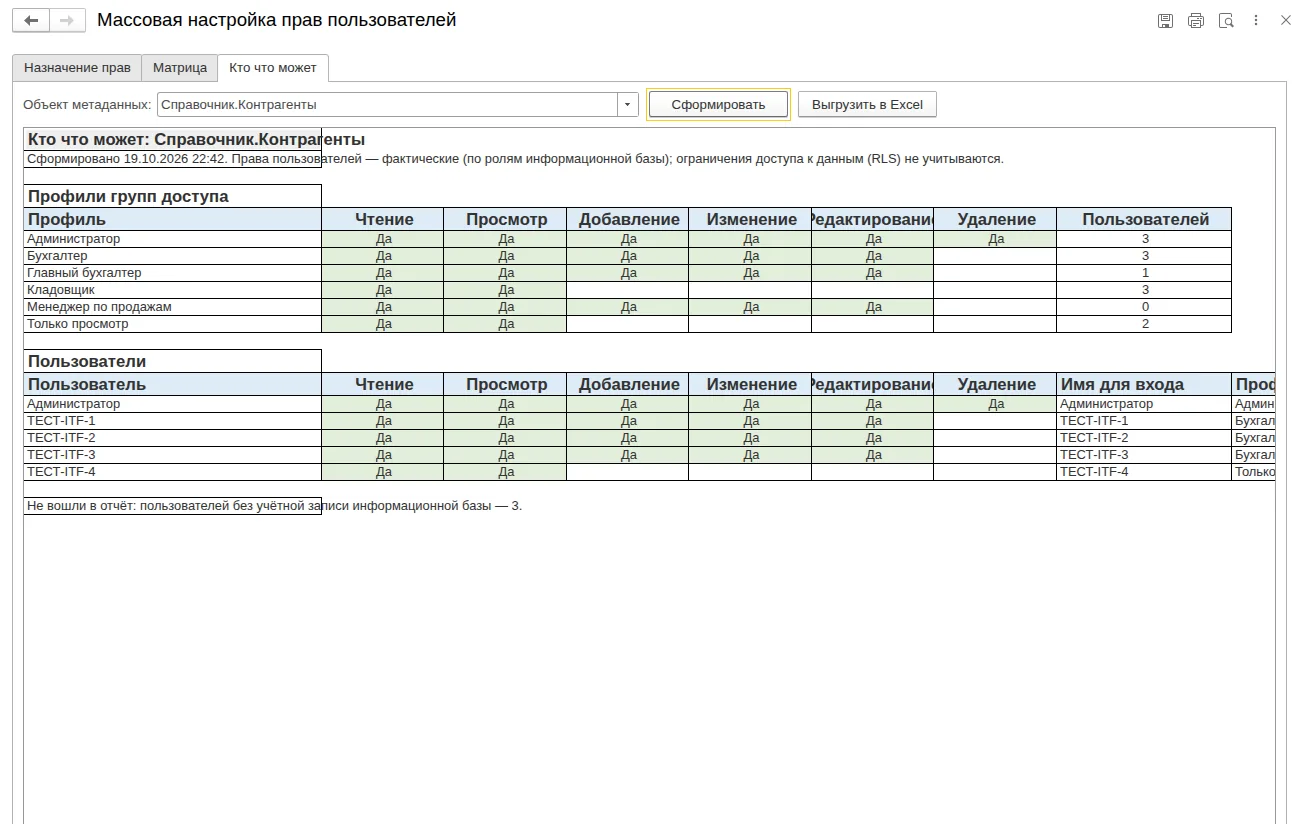Select the Профили групп доступа heading cell
The image size is (1307, 836).
[172, 196]
